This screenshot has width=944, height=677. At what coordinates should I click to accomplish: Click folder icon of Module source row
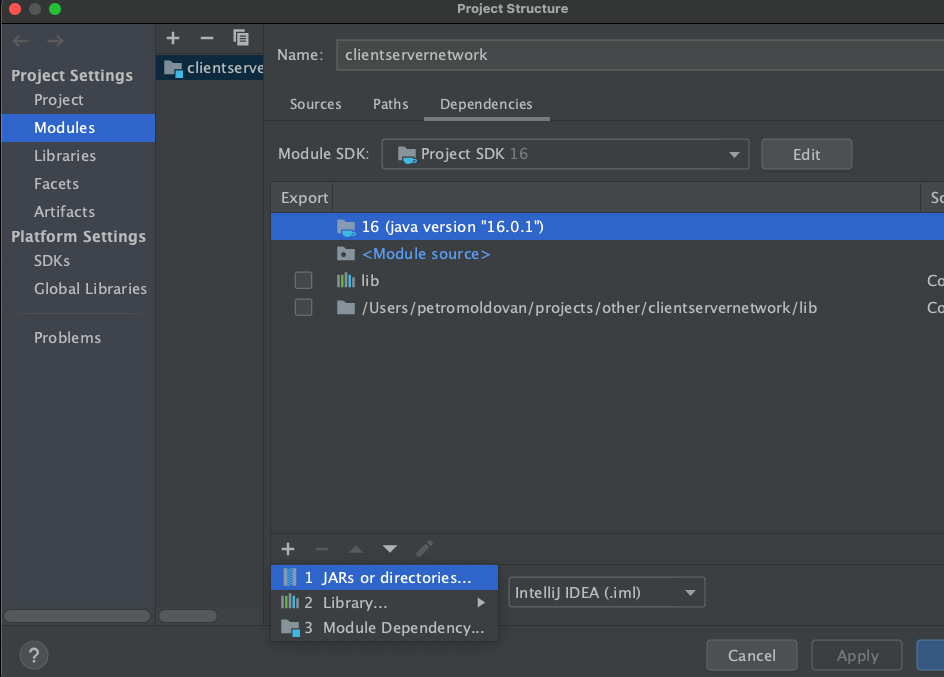(x=346, y=253)
